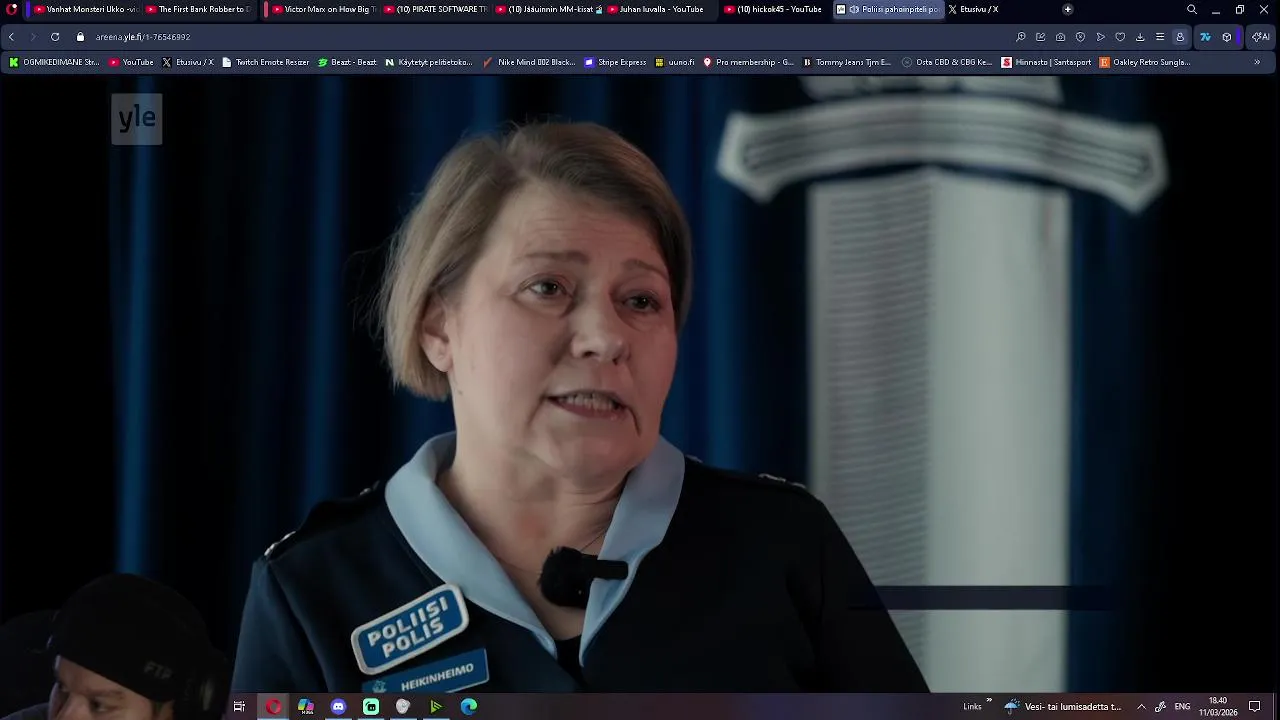Open the profile account icon
The height and width of the screenshot is (720, 1280).
tap(1180, 37)
